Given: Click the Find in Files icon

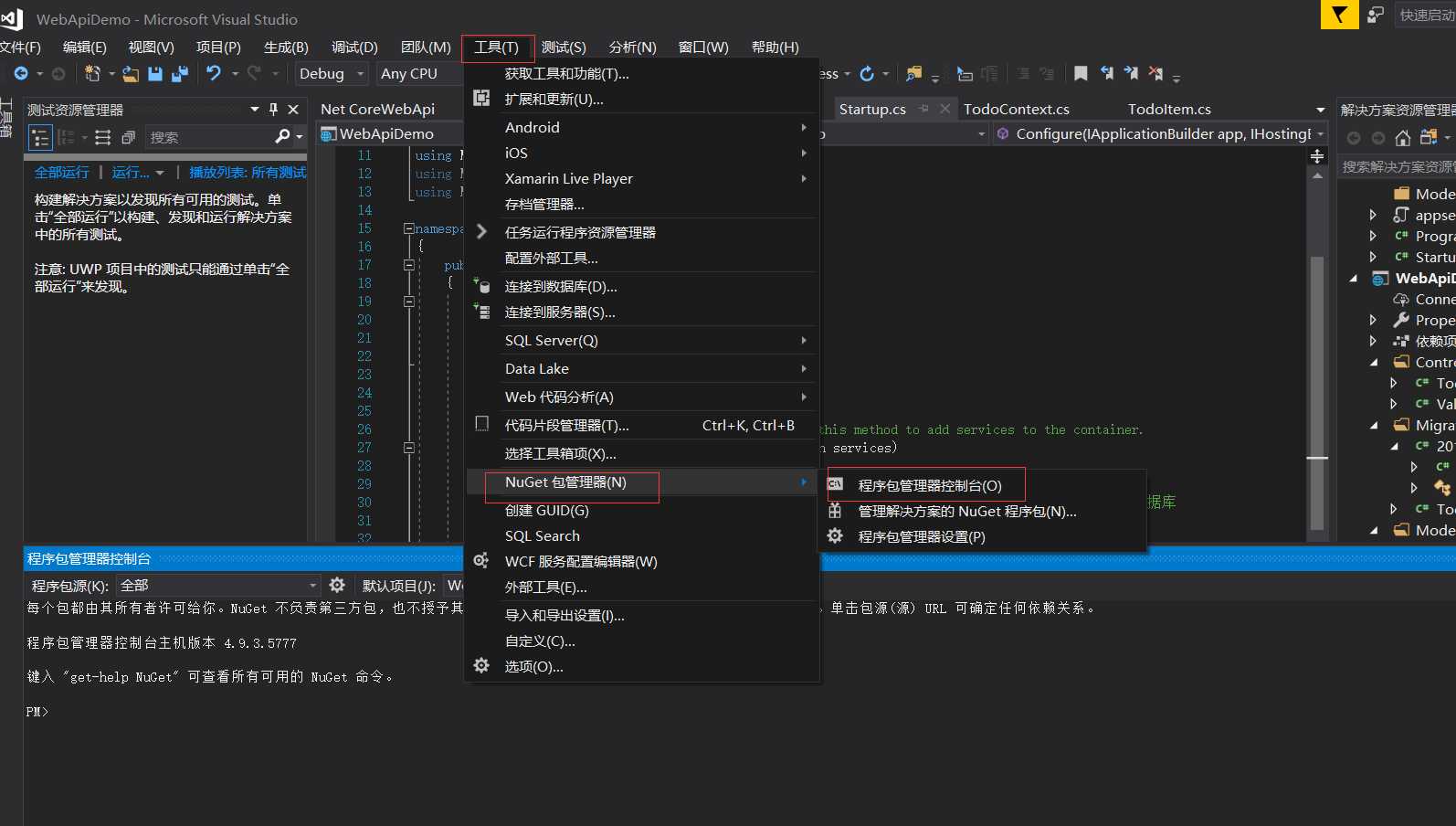Looking at the screenshot, I should [913, 74].
